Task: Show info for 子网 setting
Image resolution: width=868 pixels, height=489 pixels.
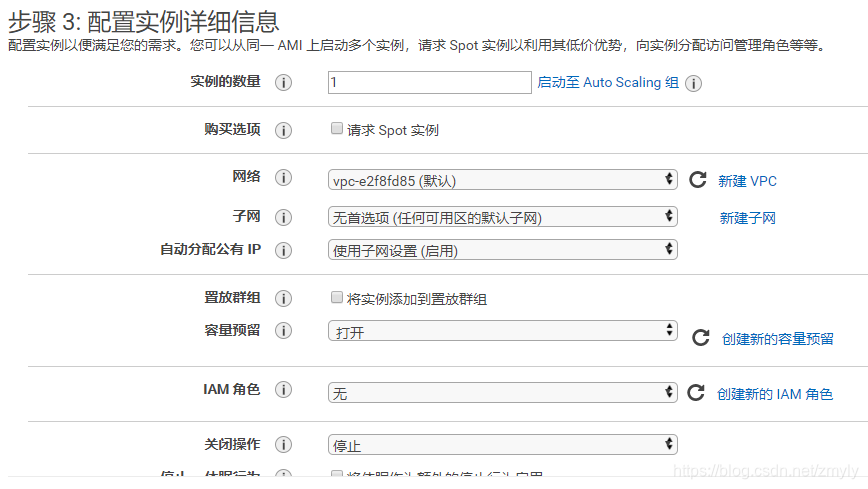Action: 284,218
